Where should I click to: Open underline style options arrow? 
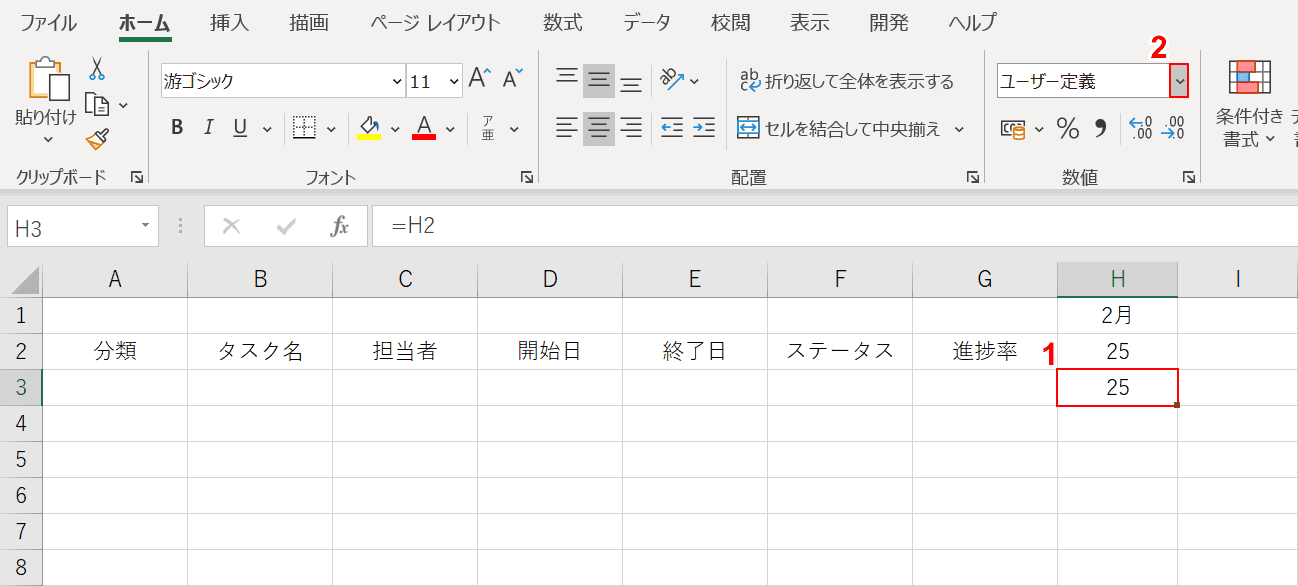pyautogui.click(x=267, y=128)
